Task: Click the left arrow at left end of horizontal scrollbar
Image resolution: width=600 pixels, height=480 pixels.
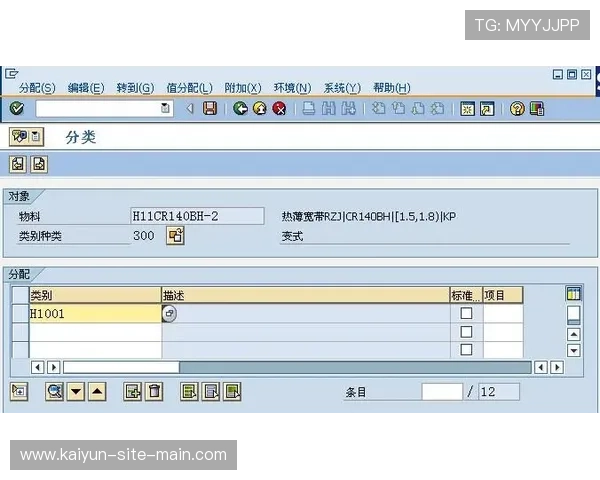Action: tap(37, 367)
